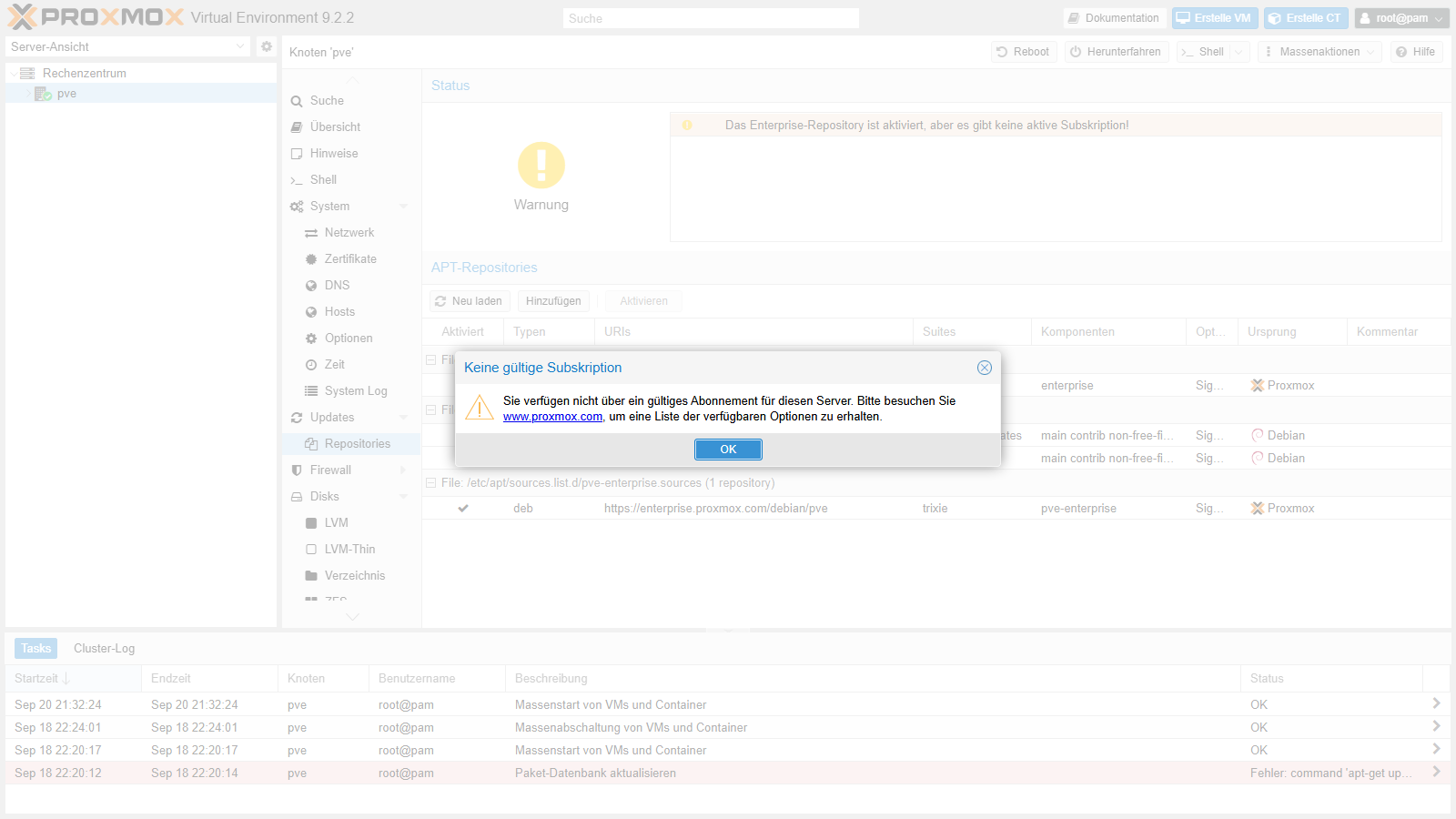This screenshot has height=819, width=1456.
Task: Open details arrow for Massenabschaltung task
Action: click(x=1436, y=726)
